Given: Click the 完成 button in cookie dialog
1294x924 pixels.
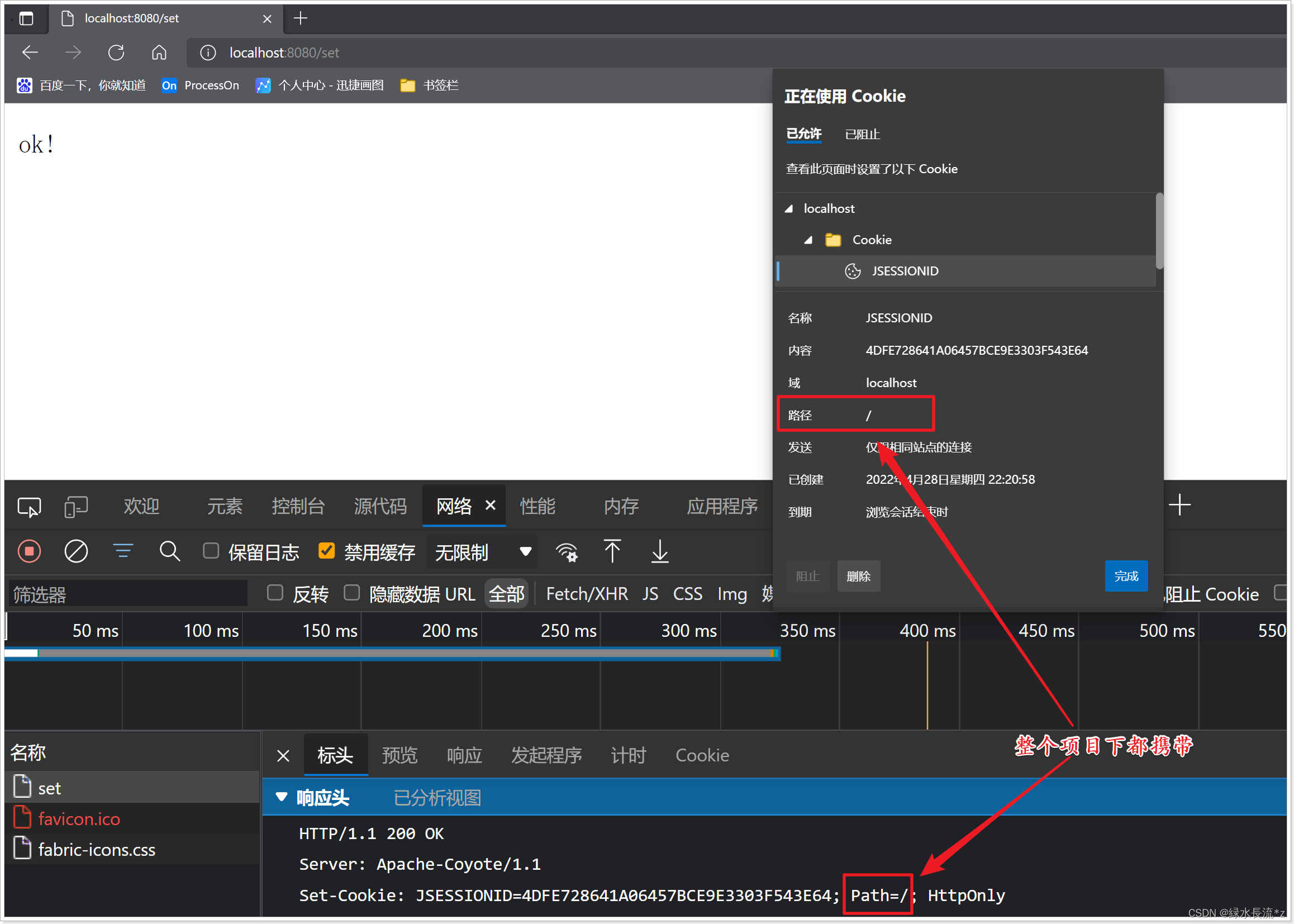Looking at the screenshot, I should [1126, 577].
